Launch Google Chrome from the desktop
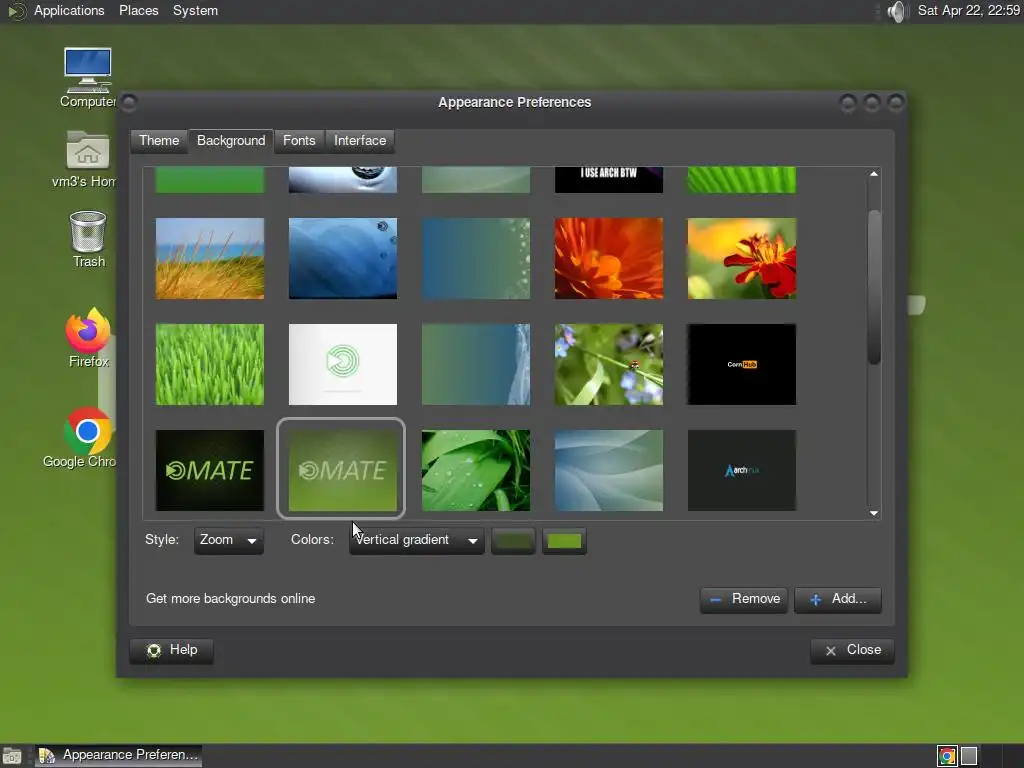This screenshot has height=768, width=1024. pos(86,438)
